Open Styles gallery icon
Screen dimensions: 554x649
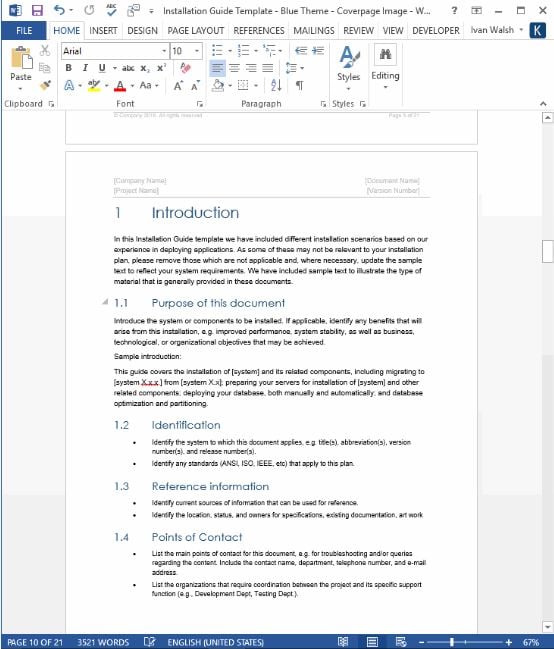point(349,57)
